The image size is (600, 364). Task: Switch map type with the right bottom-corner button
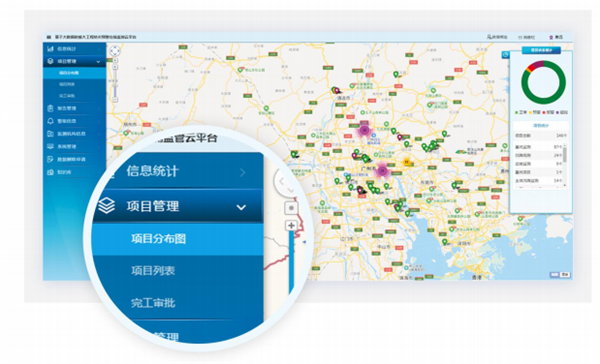(x=565, y=274)
